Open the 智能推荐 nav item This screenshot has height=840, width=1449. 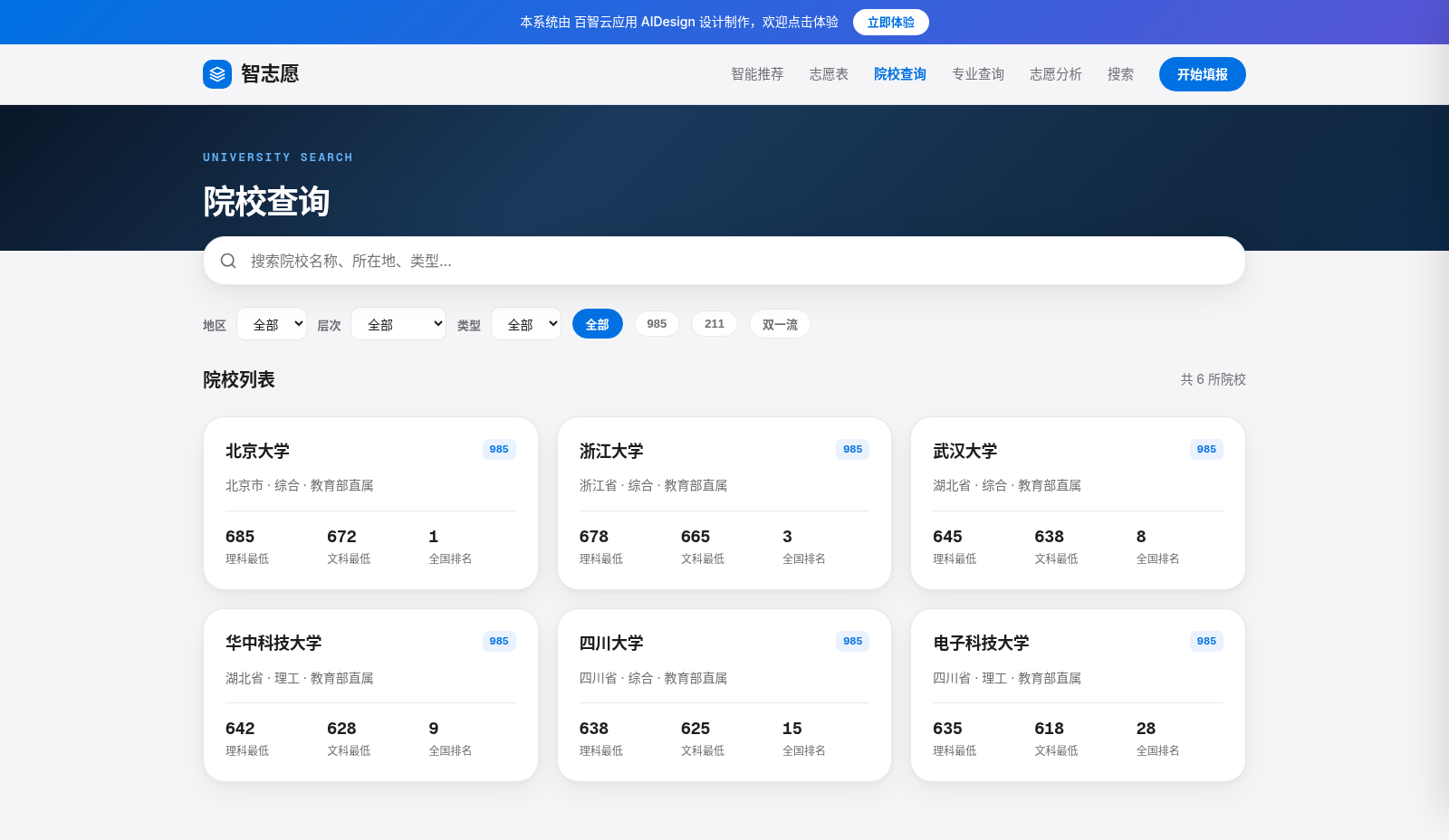coord(758,74)
